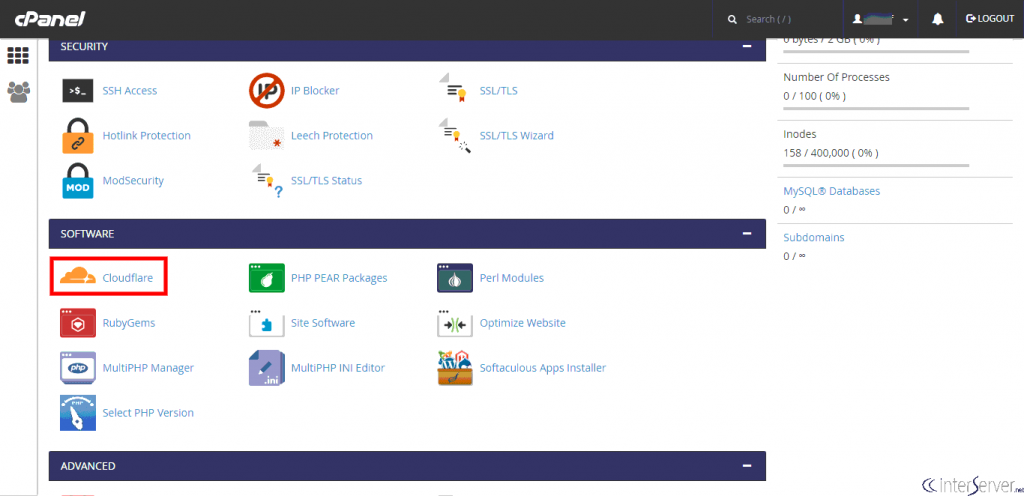Open the MultiPHP INI Editor link
Viewport: 1024px width, 496px height.
(x=338, y=368)
